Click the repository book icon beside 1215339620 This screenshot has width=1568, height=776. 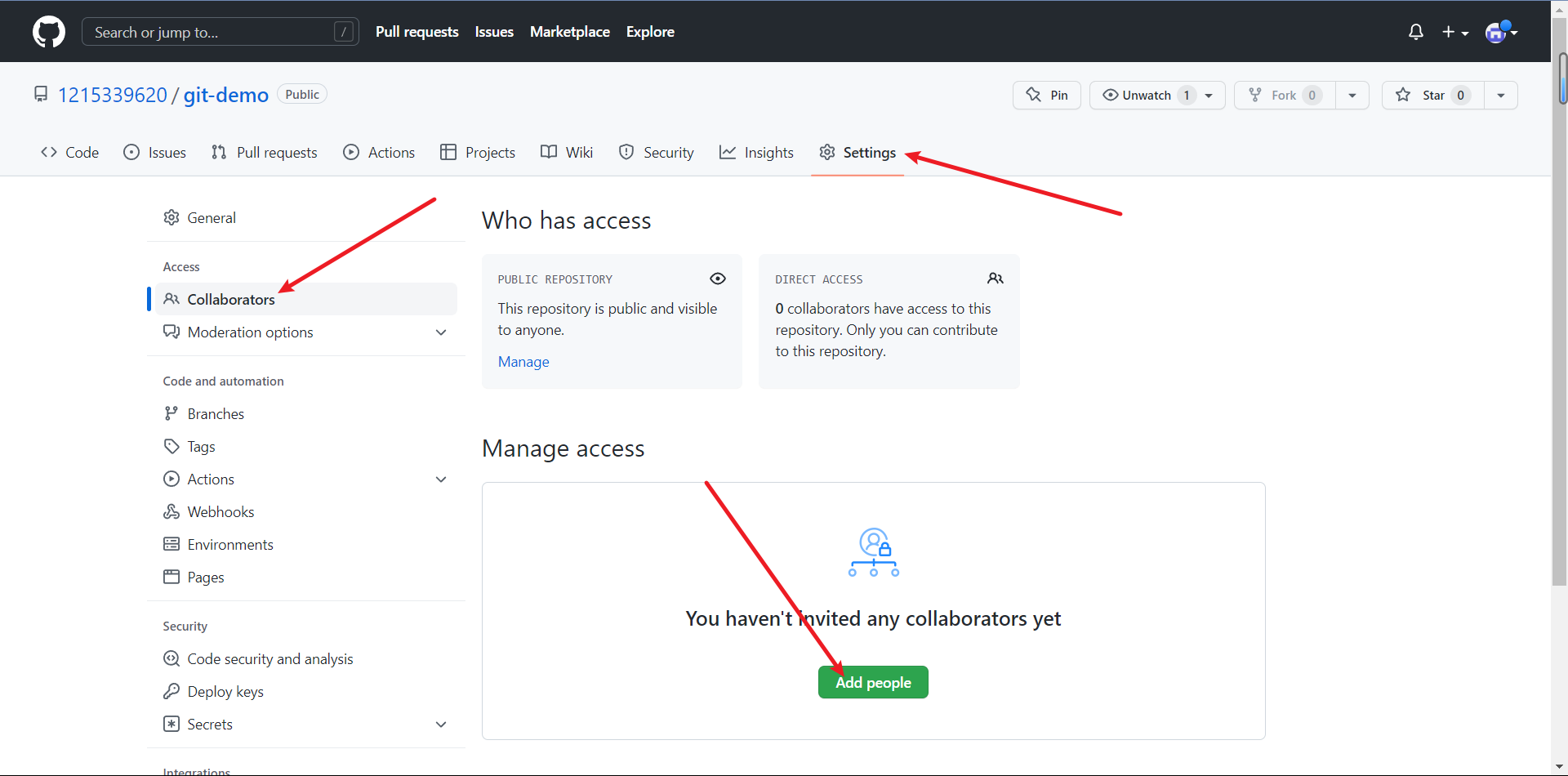[x=41, y=95]
